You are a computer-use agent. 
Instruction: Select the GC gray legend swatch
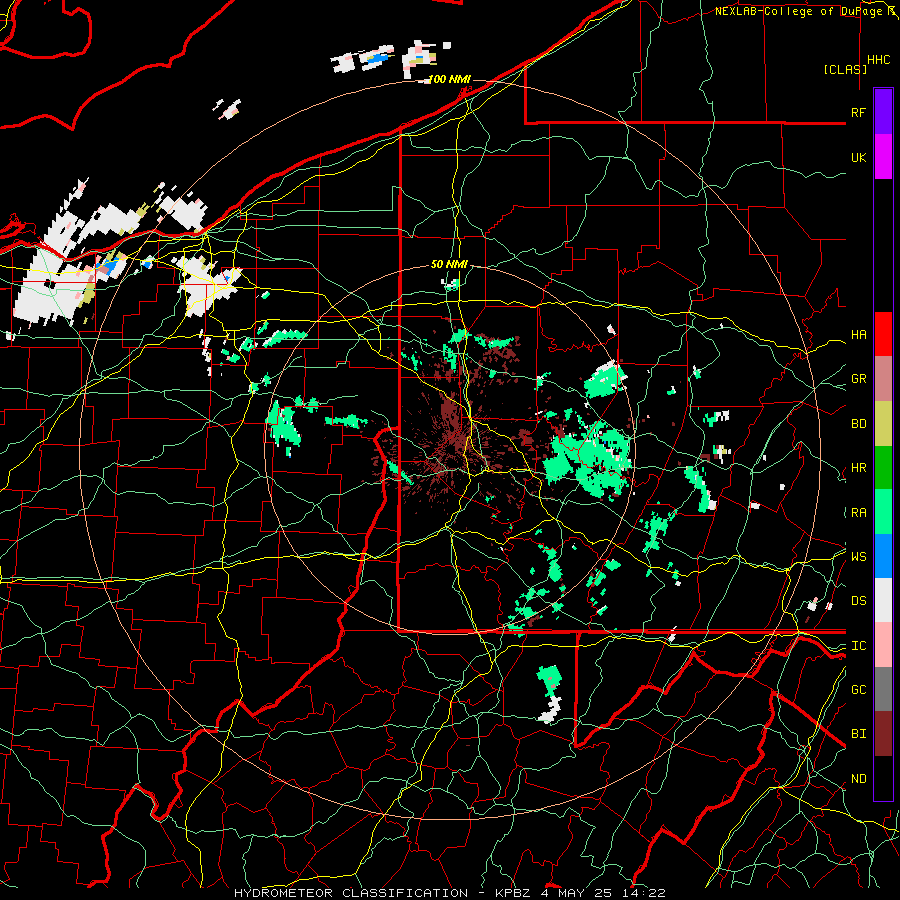[x=883, y=689]
